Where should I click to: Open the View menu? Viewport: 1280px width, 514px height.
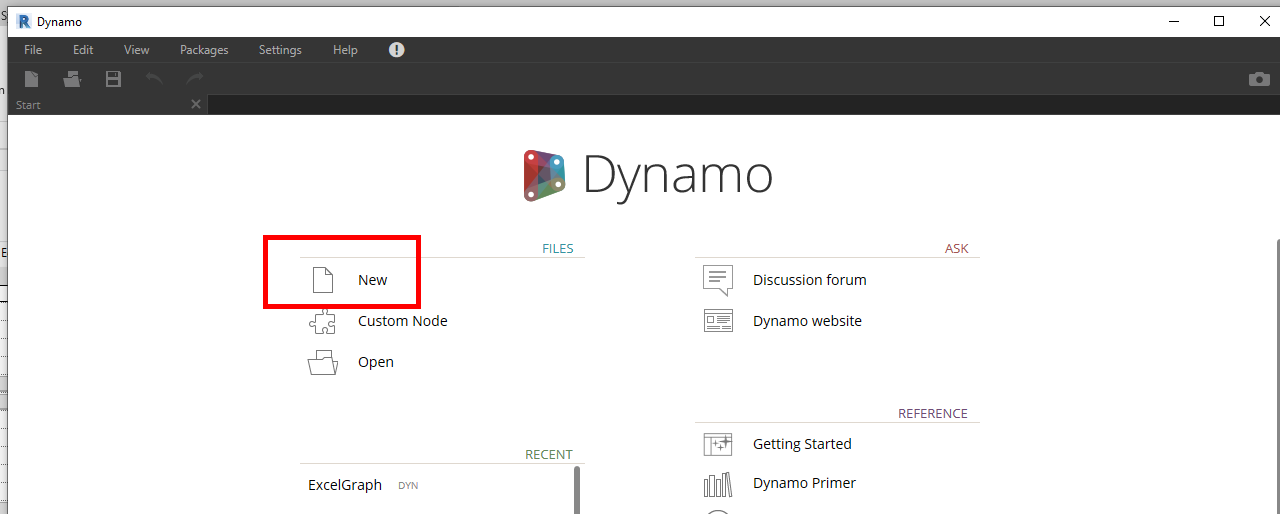[x=137, y=50]
